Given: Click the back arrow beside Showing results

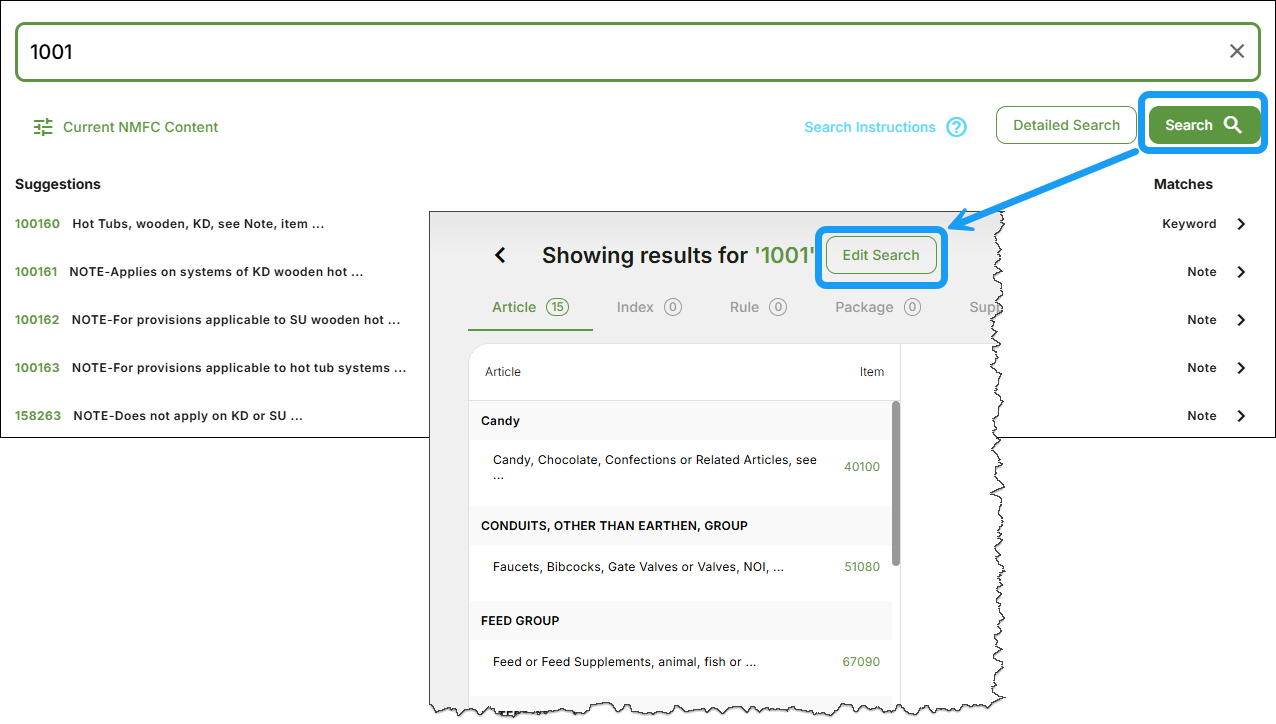Looking at the screenshot, I should tap(500, 256).
